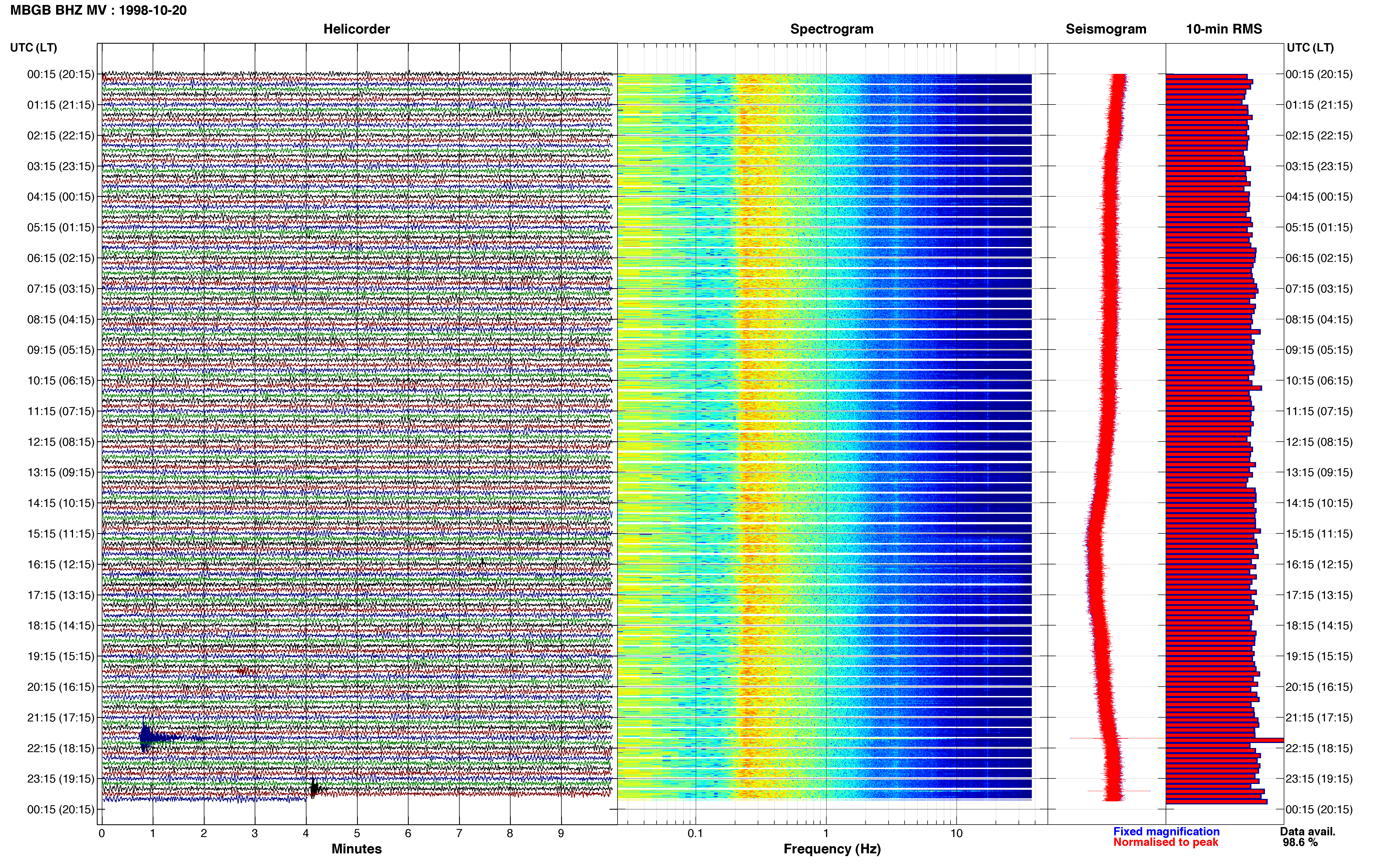
Task: Click the 10 tick on the frequency axis
Action: (956, 833)
